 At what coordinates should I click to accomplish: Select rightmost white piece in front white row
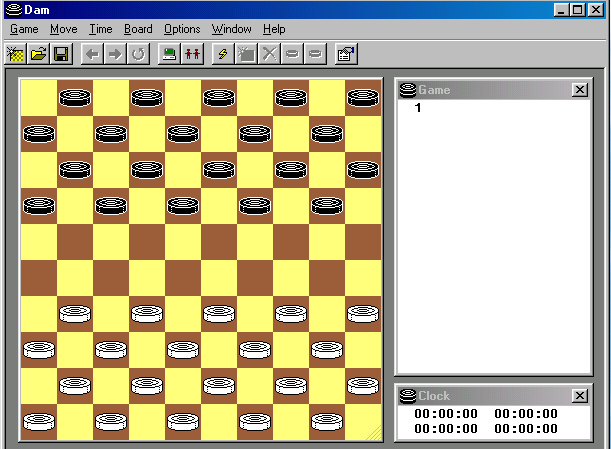coord(363,314)
